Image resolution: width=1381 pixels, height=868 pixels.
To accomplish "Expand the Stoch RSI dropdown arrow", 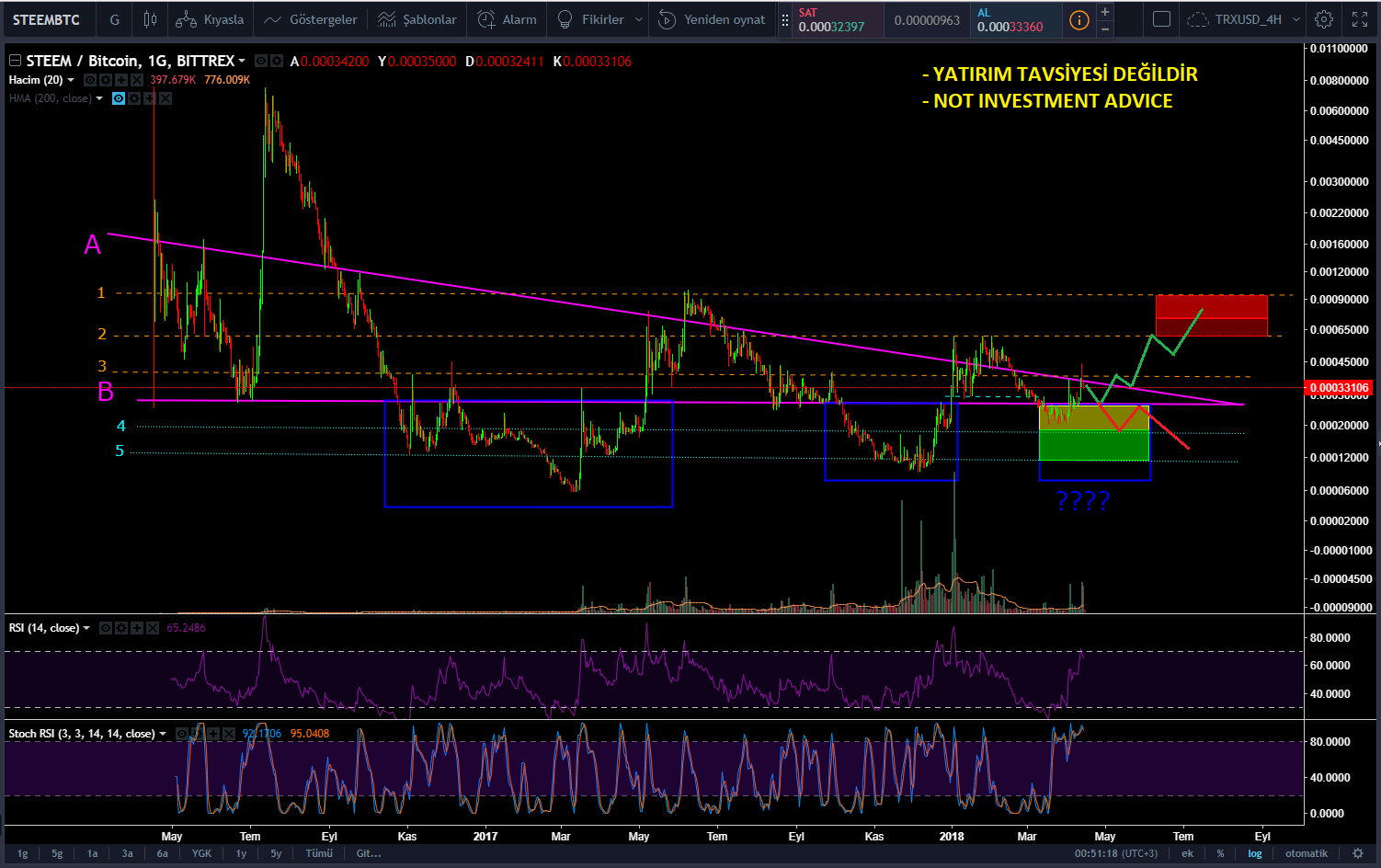I will (163, 734).
